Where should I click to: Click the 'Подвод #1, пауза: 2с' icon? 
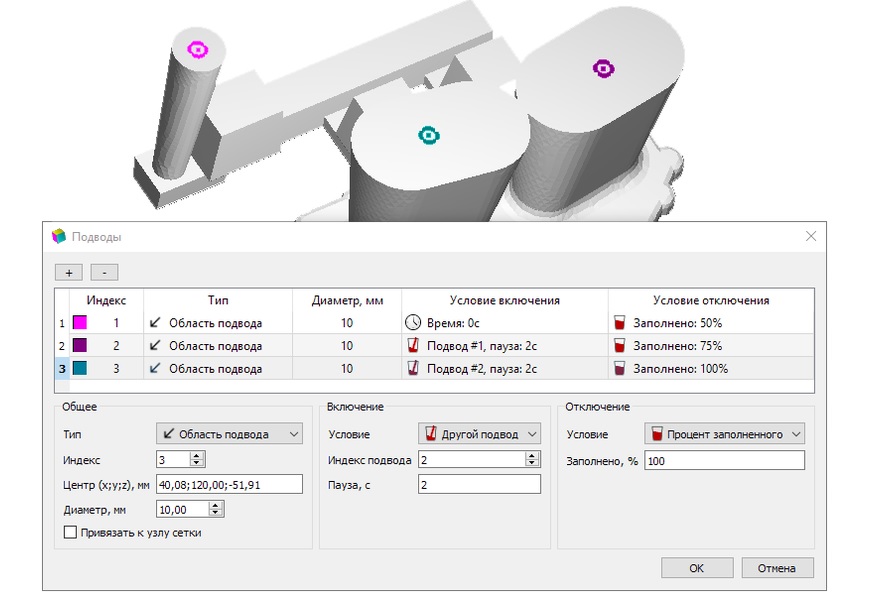[x=414, y=346]
